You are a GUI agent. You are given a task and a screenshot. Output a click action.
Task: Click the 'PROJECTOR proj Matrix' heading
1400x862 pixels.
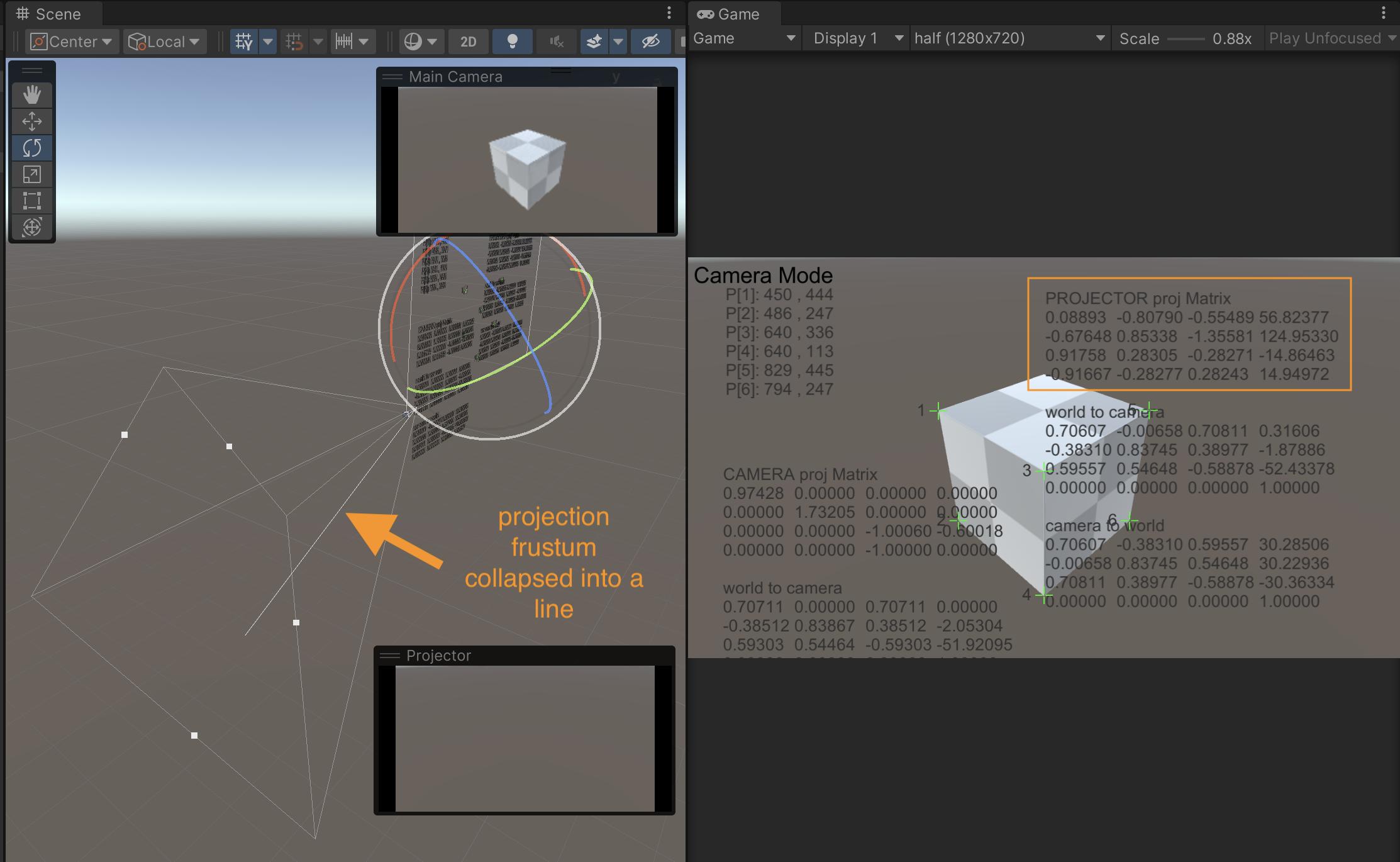1138,298
